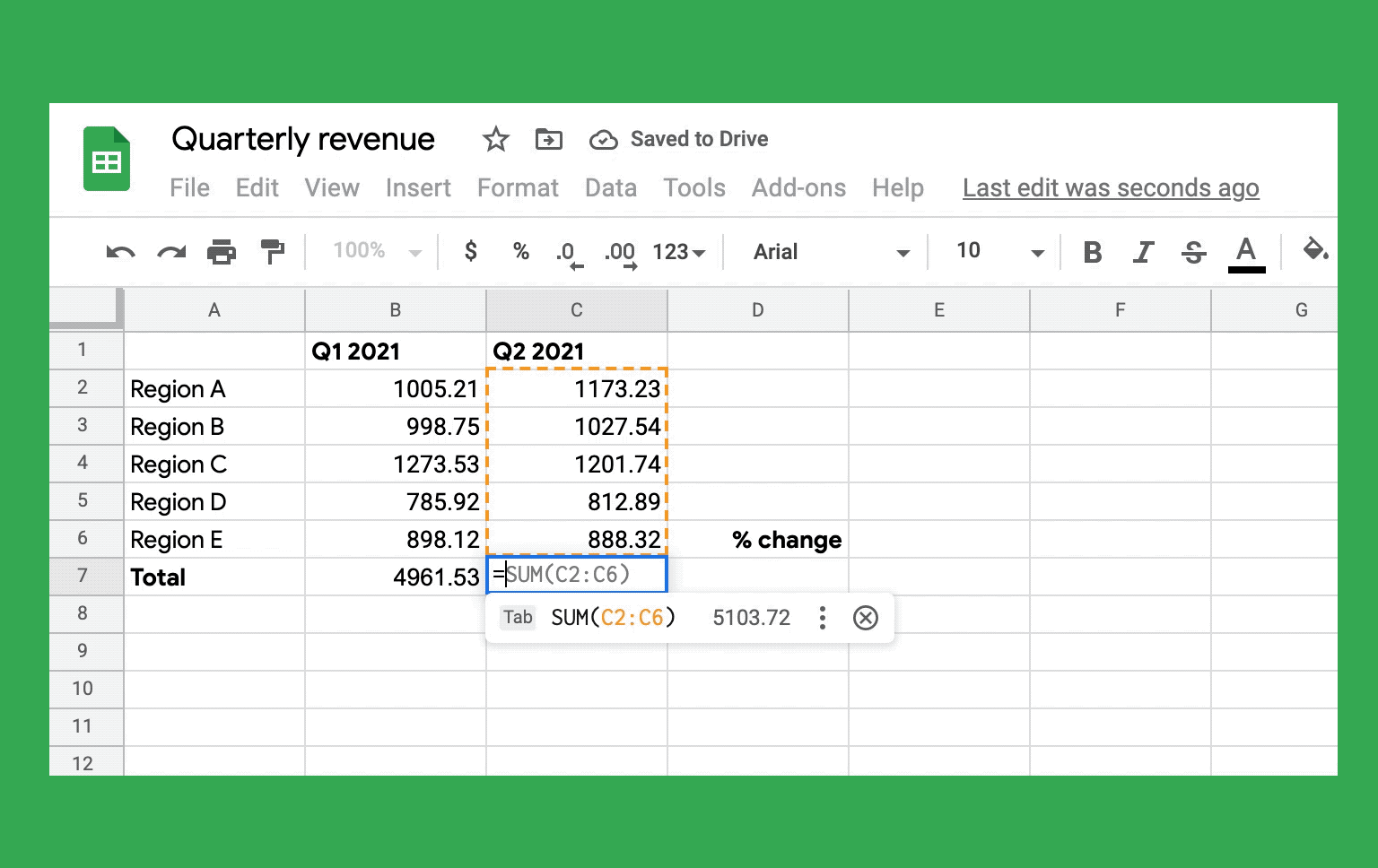Screen dimensions: 1378x868
Task: Select the cell containing 1173.23
Action: click(577, 388)
